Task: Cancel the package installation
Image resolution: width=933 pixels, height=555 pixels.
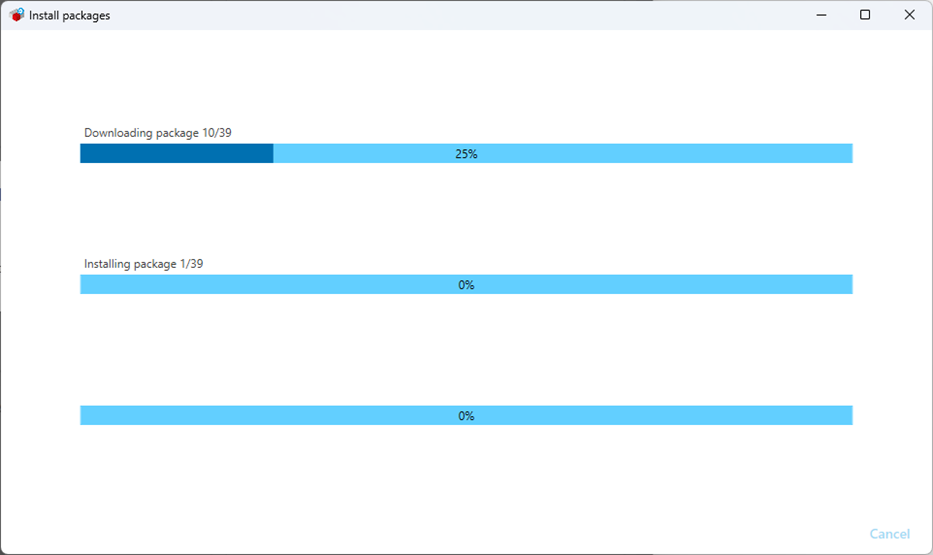Action: click(889, 534)
